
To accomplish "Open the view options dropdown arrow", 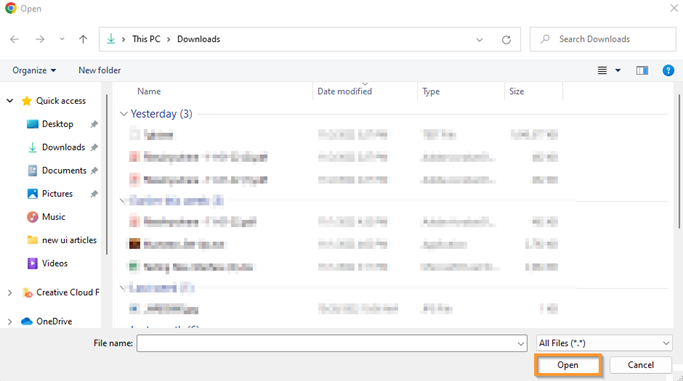I will click(x=618, y=70).
